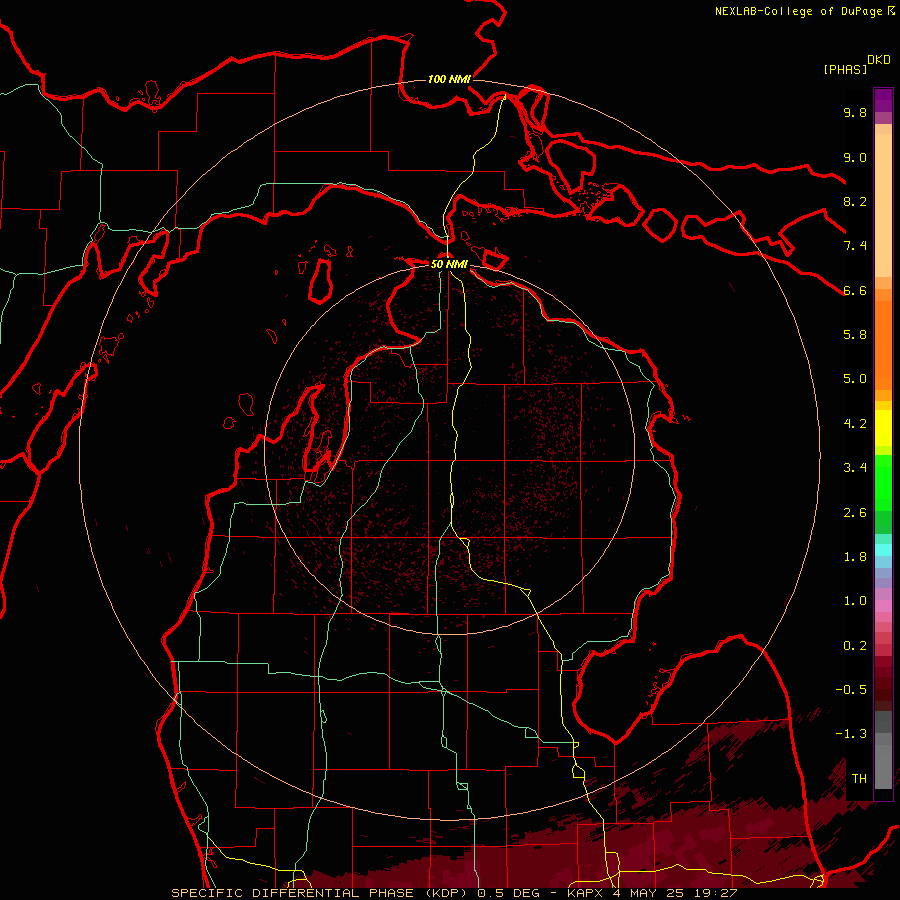Click the 100 NMI range ring label
The width and height of the screenshot is (900, 900).
tap(449, 79)
